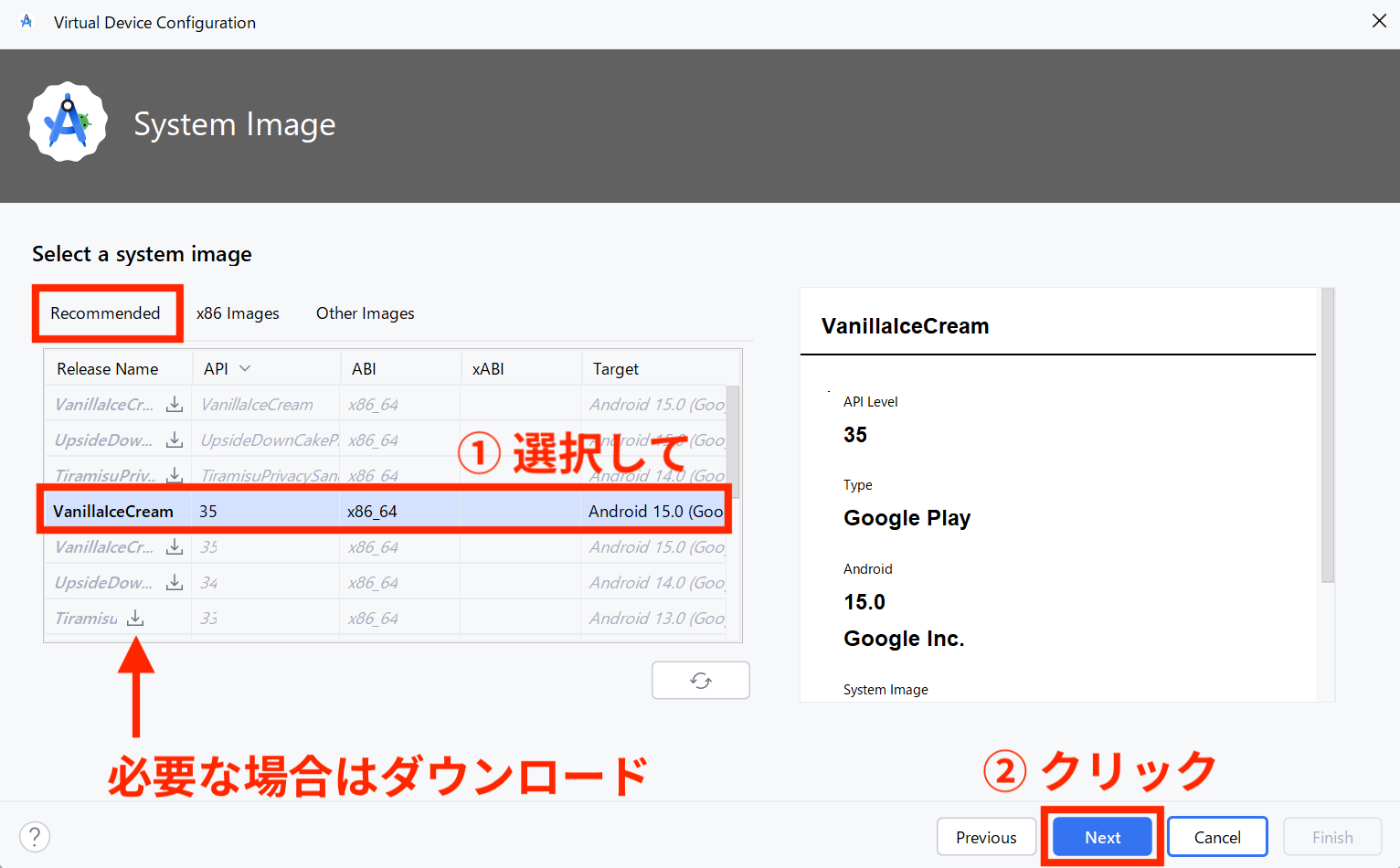The image size is (1400, 868).
Task: Sort by the Target column header
Action: pyautogui.click(x=616, y=369)
